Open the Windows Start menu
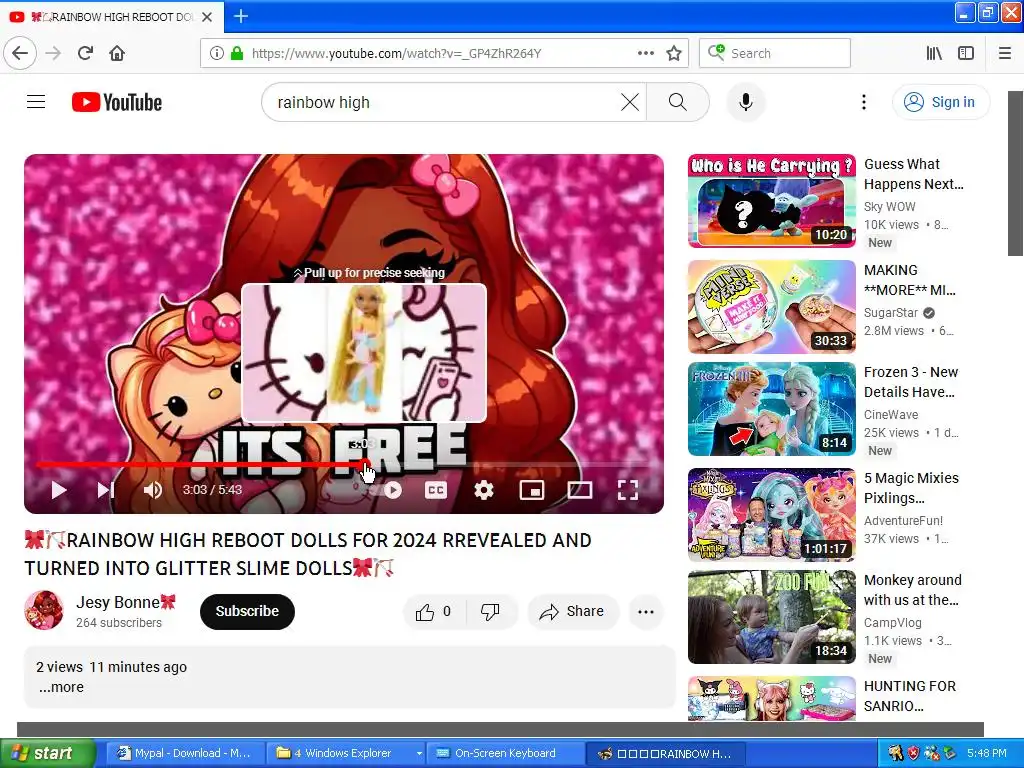Viewport: 1024px width, 768px height. tap(48, 753)
